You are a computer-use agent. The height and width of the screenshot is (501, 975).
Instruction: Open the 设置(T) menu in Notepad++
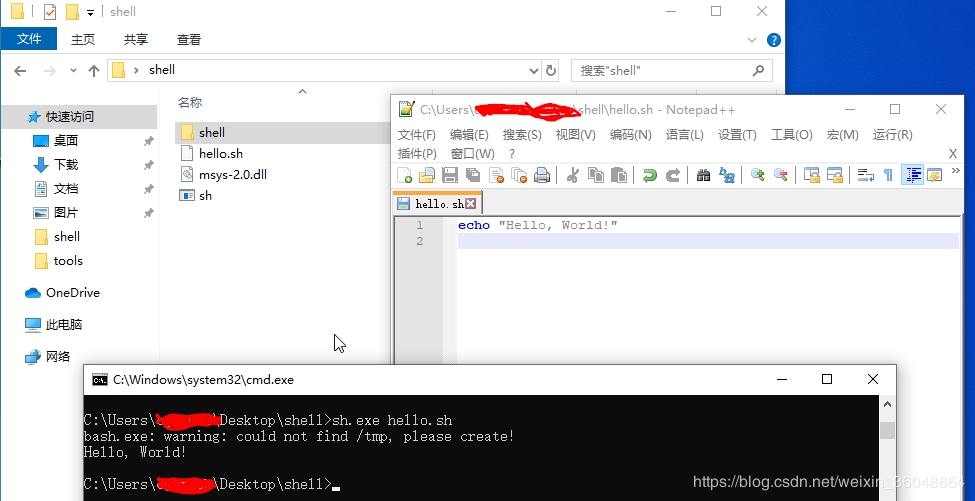tap(737, 135)
